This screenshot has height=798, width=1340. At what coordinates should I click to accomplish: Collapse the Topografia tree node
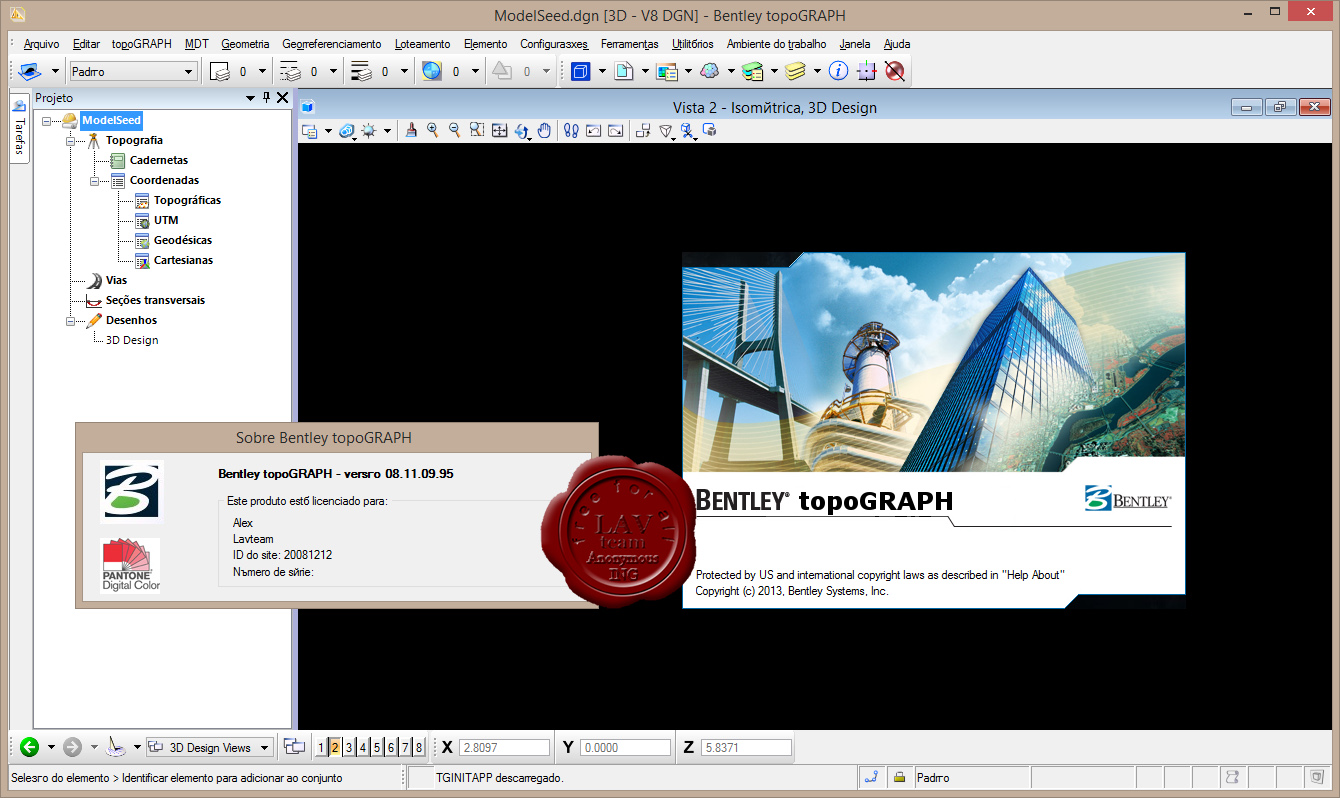pos(71,140)
